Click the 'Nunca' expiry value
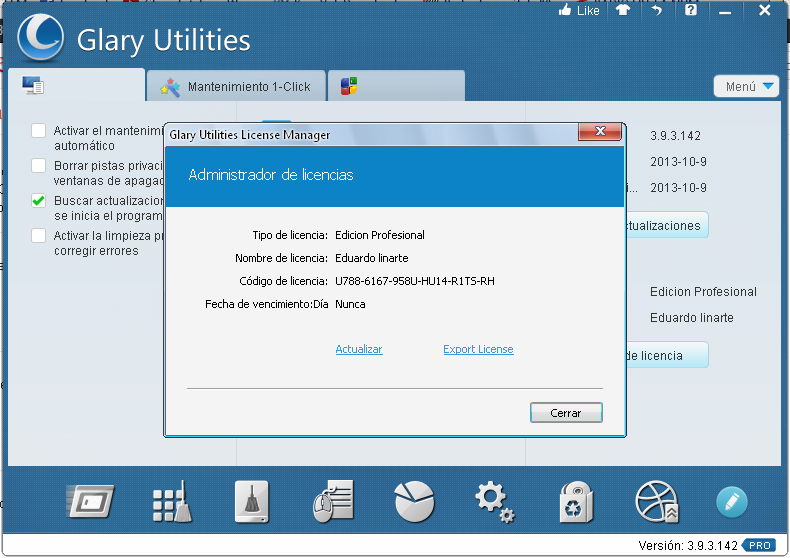Viewport: 790px width, 558px height. click(350, 304)
